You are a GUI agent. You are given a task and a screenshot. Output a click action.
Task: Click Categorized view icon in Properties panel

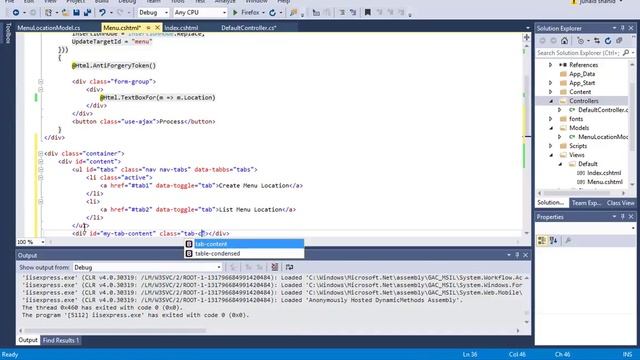(542, 241)
